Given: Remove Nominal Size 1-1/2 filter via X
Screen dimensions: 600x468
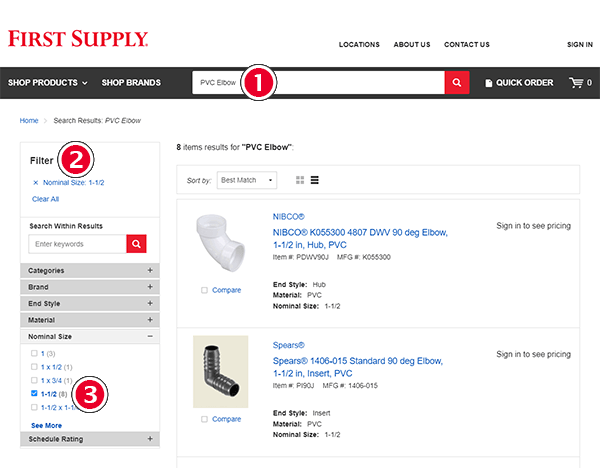Looking at the screenshot, I should point(36,183).
